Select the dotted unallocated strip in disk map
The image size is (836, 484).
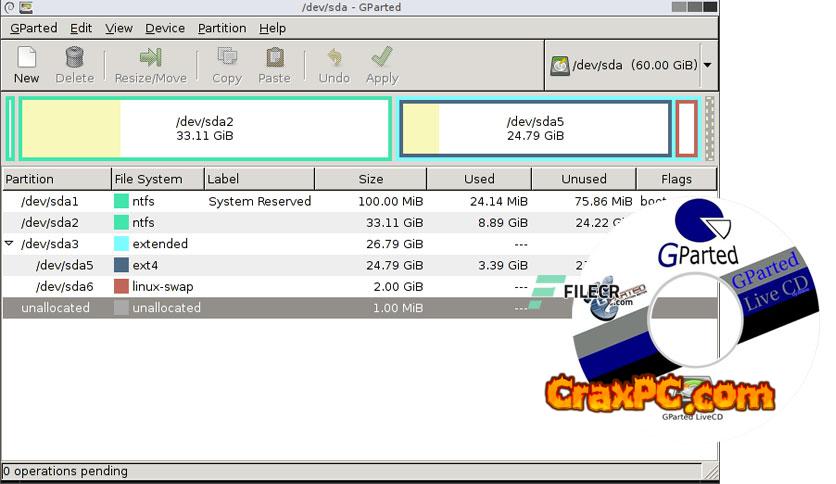pyautogui.click(x=709, y=128)
